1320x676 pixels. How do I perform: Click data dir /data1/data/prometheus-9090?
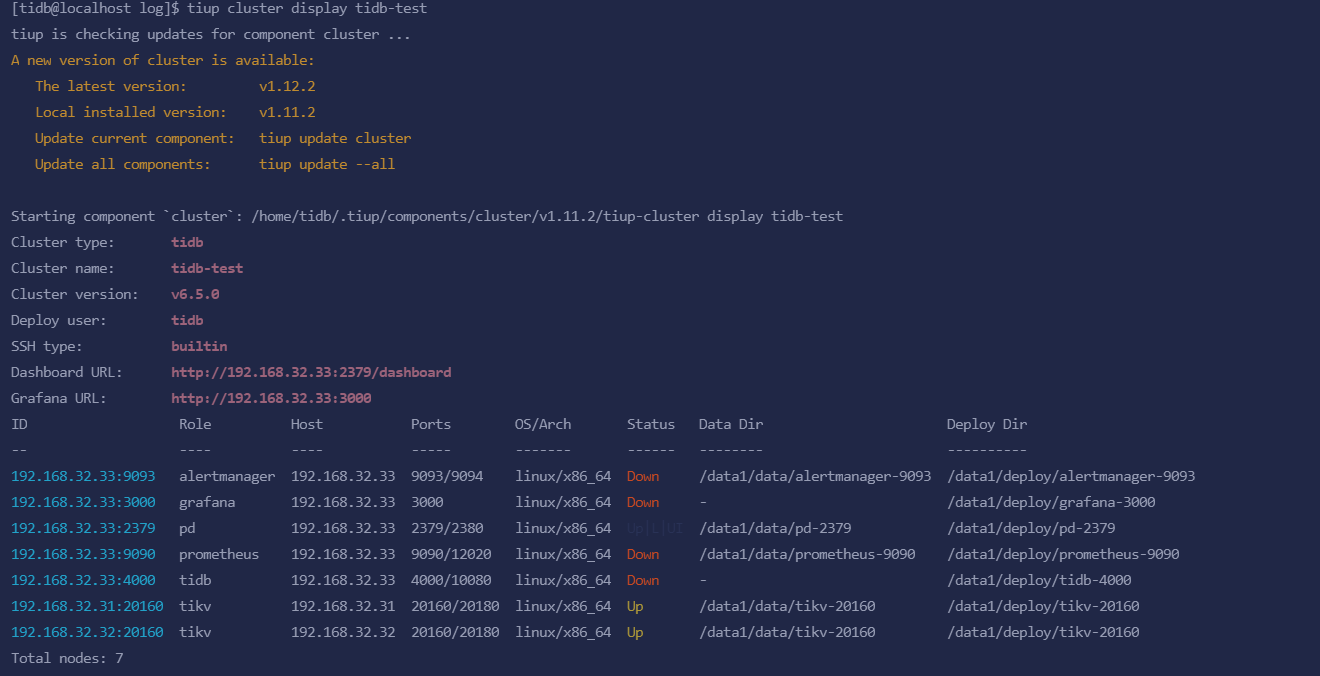point(807,554)
